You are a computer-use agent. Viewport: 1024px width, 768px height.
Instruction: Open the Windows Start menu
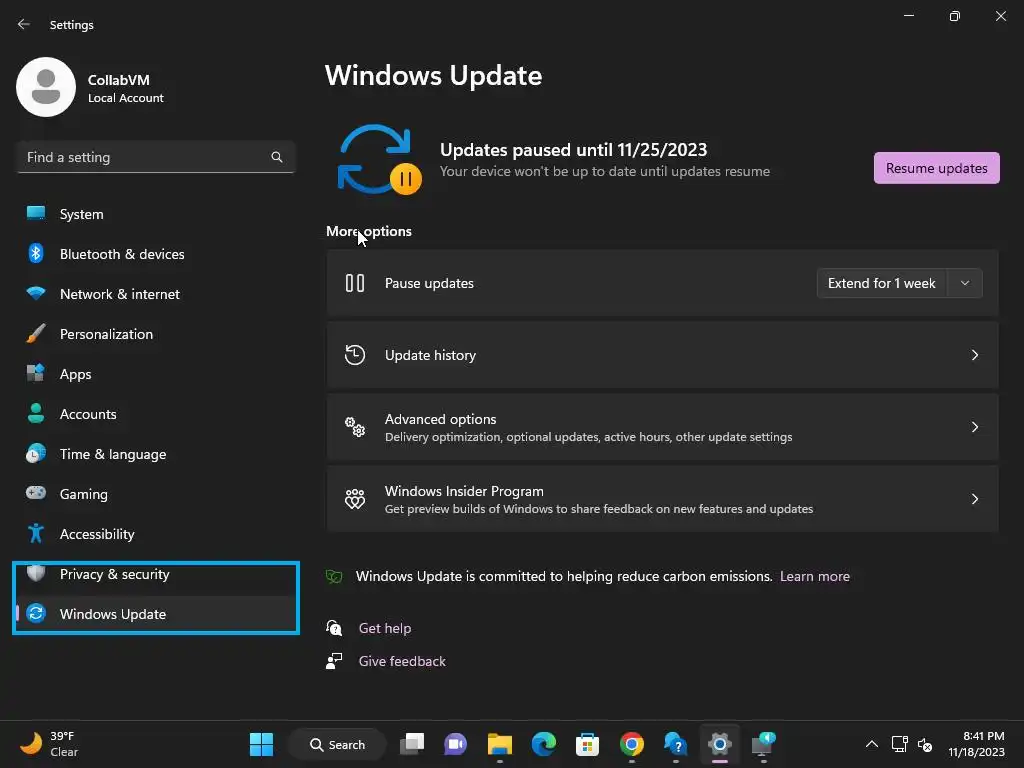[261, 744]
